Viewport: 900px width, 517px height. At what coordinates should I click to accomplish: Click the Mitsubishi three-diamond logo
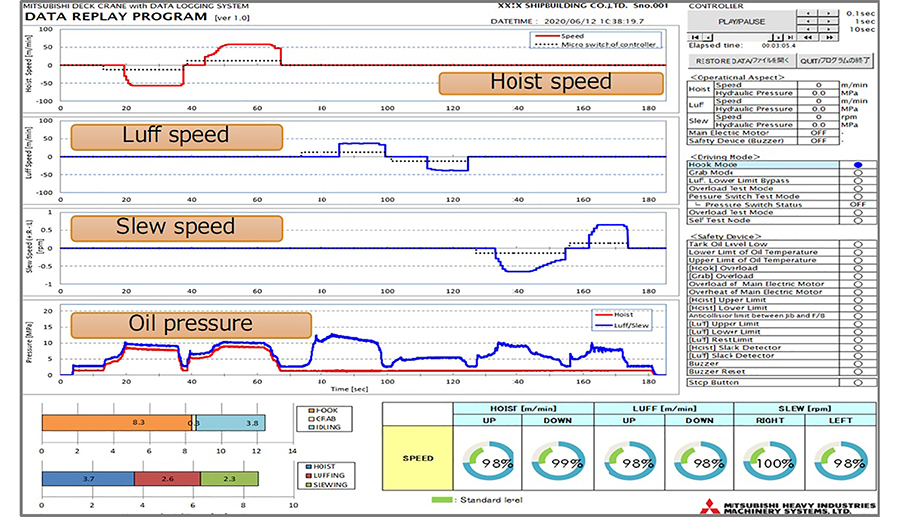coord(710,506)
